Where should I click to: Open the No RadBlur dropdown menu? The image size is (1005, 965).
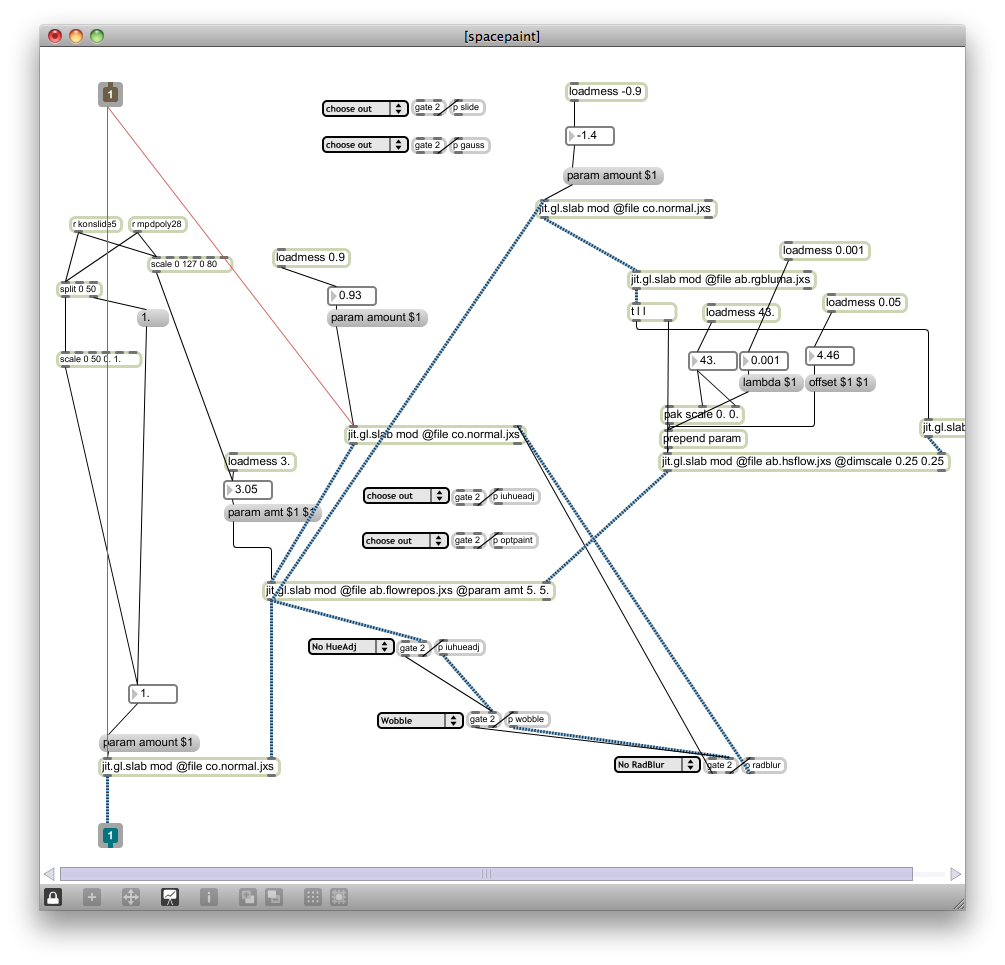658,765
